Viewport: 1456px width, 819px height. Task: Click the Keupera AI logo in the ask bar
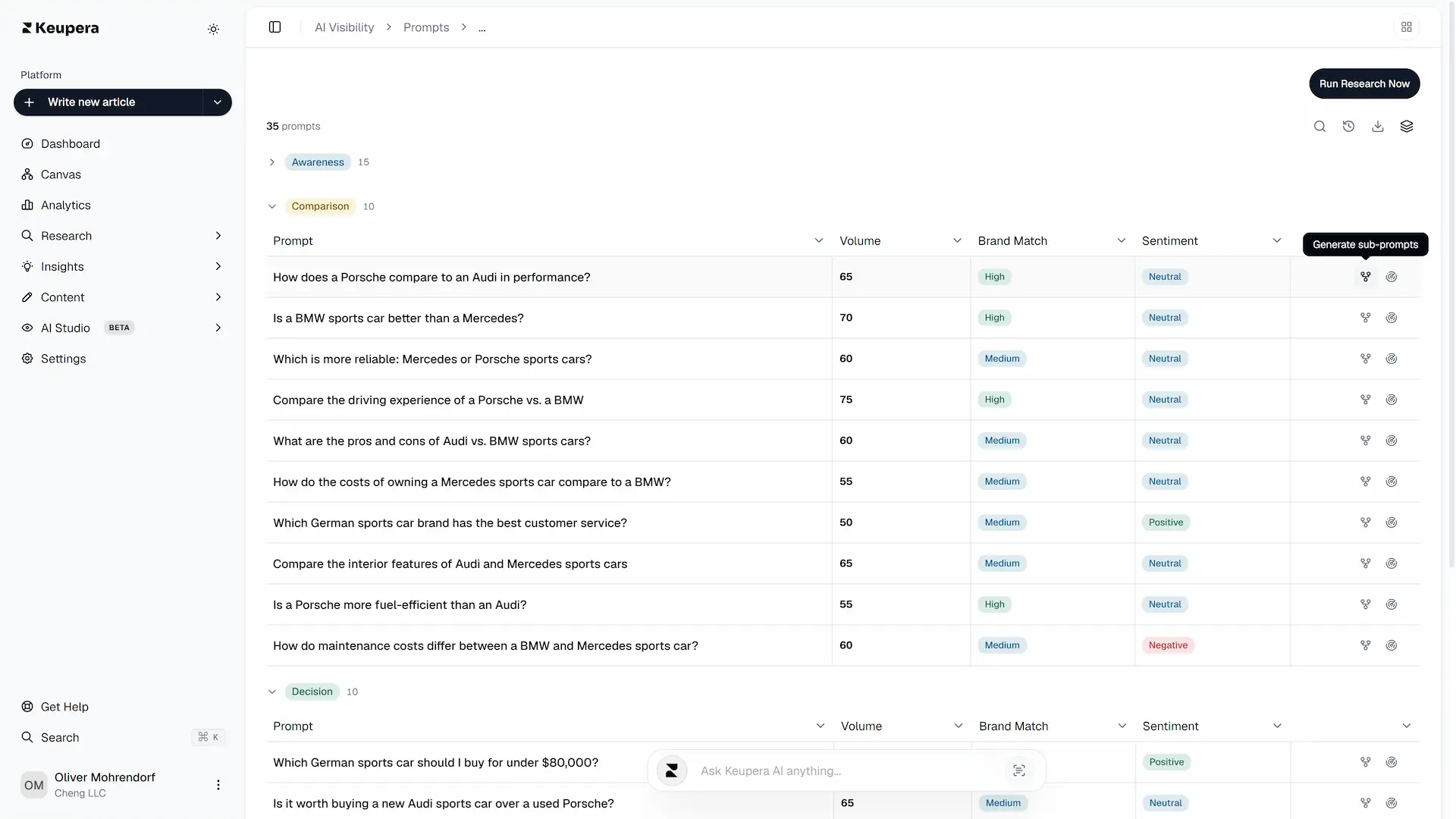click(672, 770)
